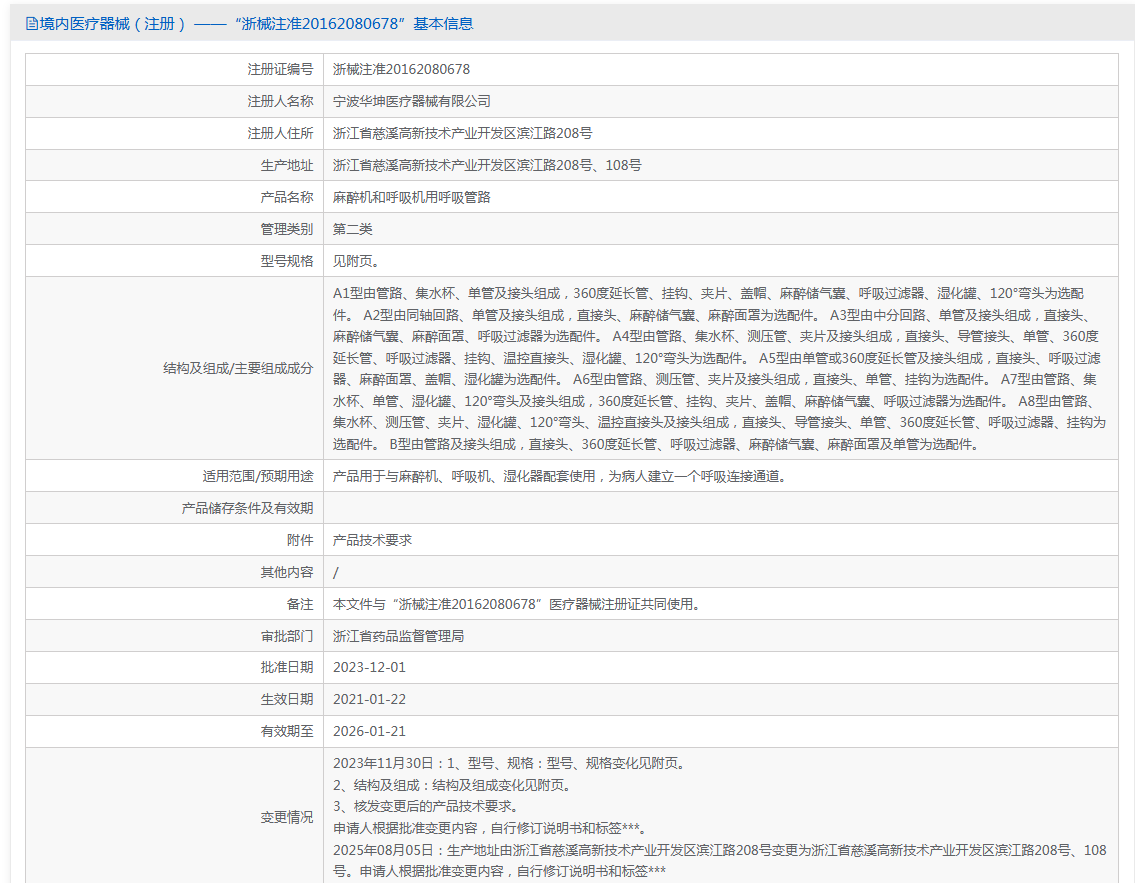
Task: Click the line 3、核发变更后的产品技术要求。
Action: pos(426,806)
